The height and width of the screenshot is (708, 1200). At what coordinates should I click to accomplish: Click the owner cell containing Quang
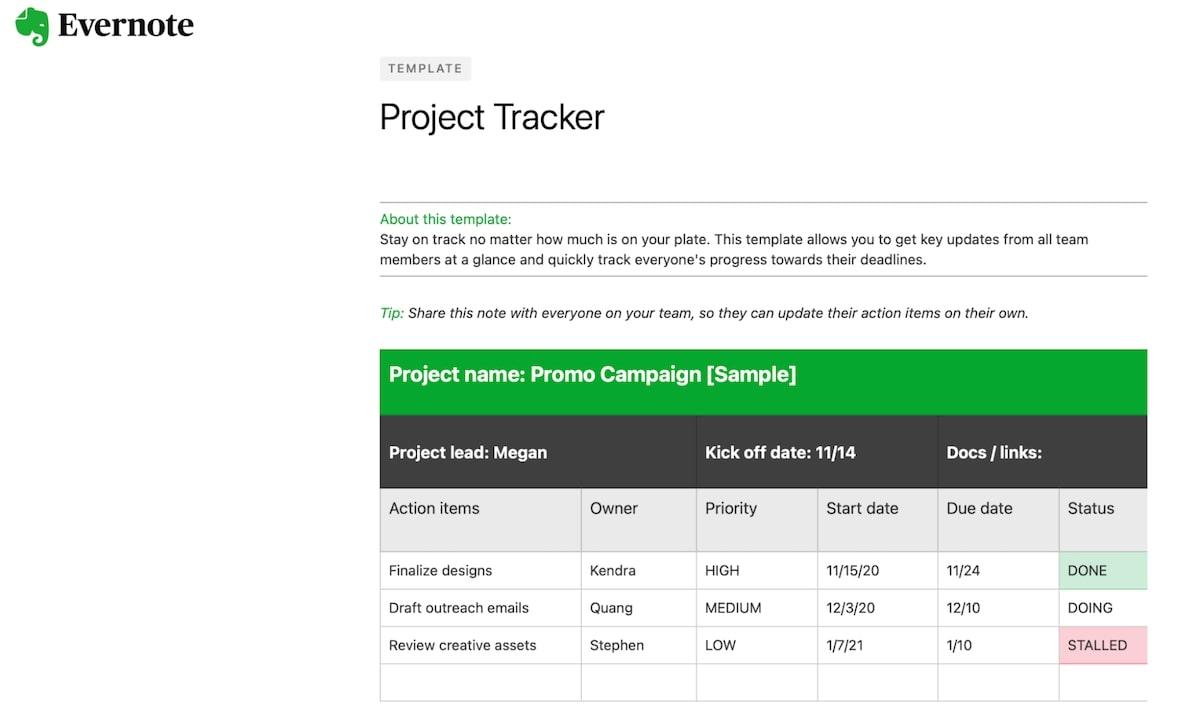tap(612, 608)
